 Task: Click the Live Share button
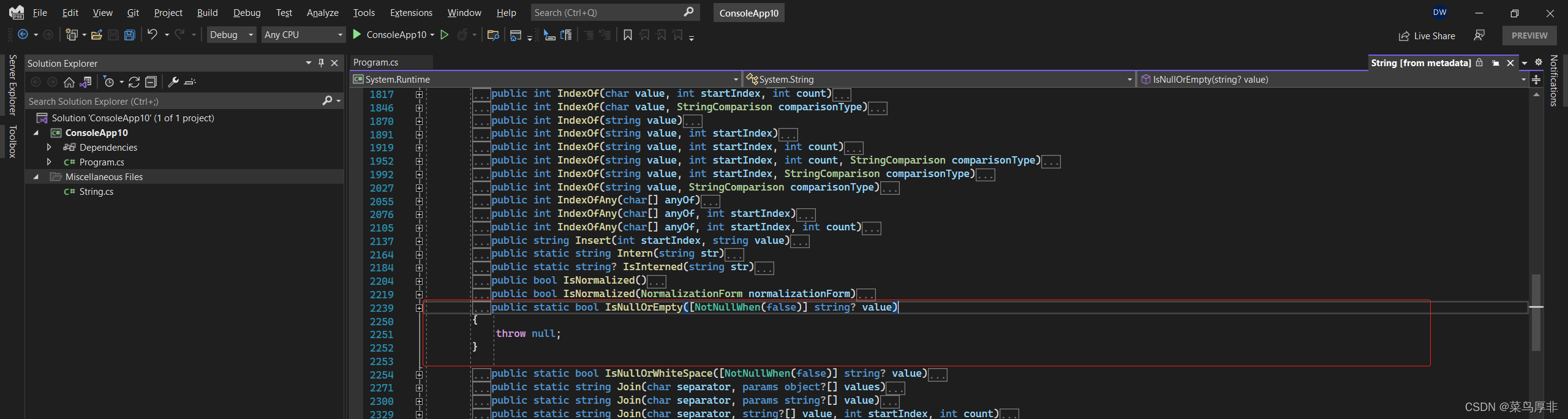click(1427, 36)
